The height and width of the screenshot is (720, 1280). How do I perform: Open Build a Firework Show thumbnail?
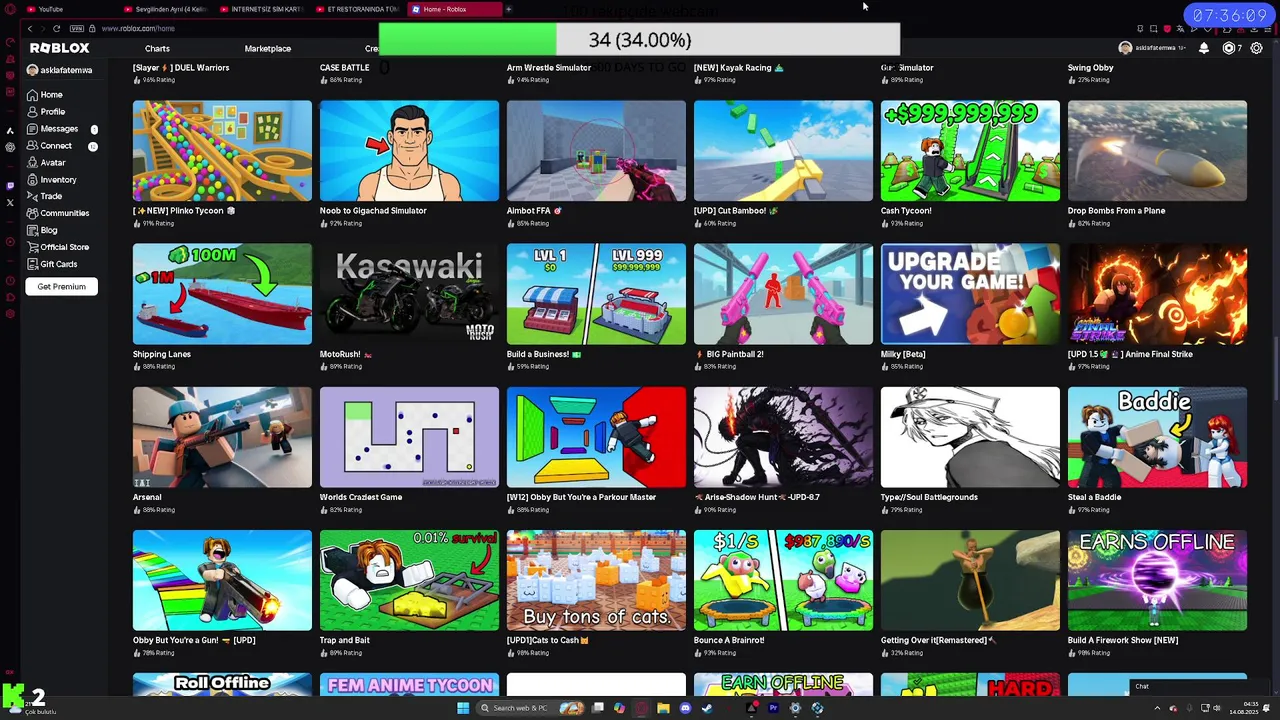(1157, 580)
